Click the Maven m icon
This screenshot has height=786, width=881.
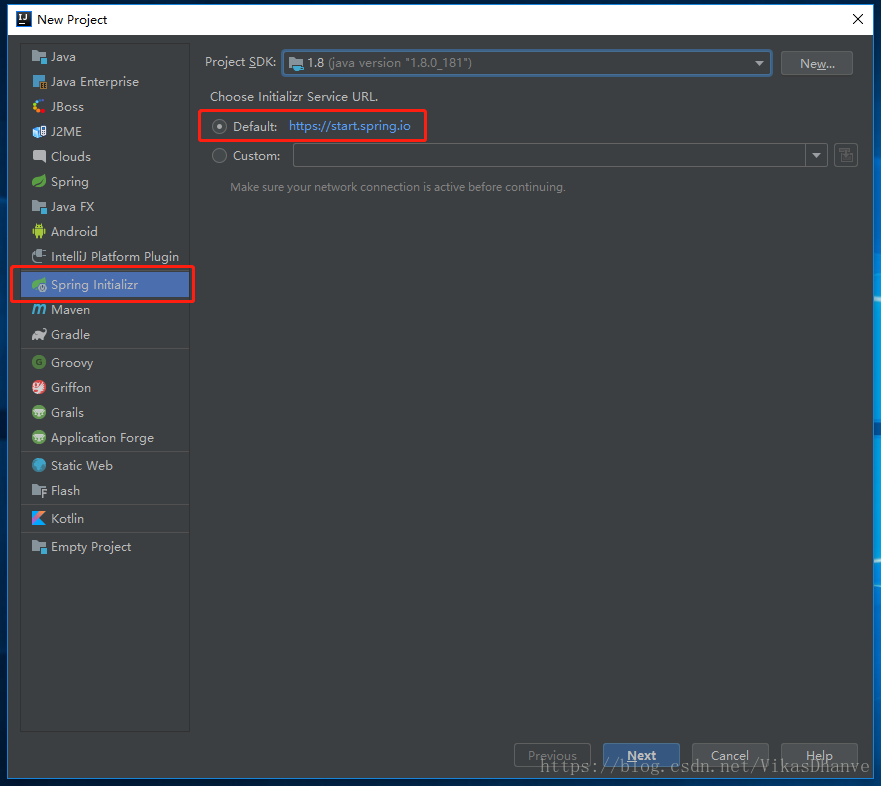(39, 310)
